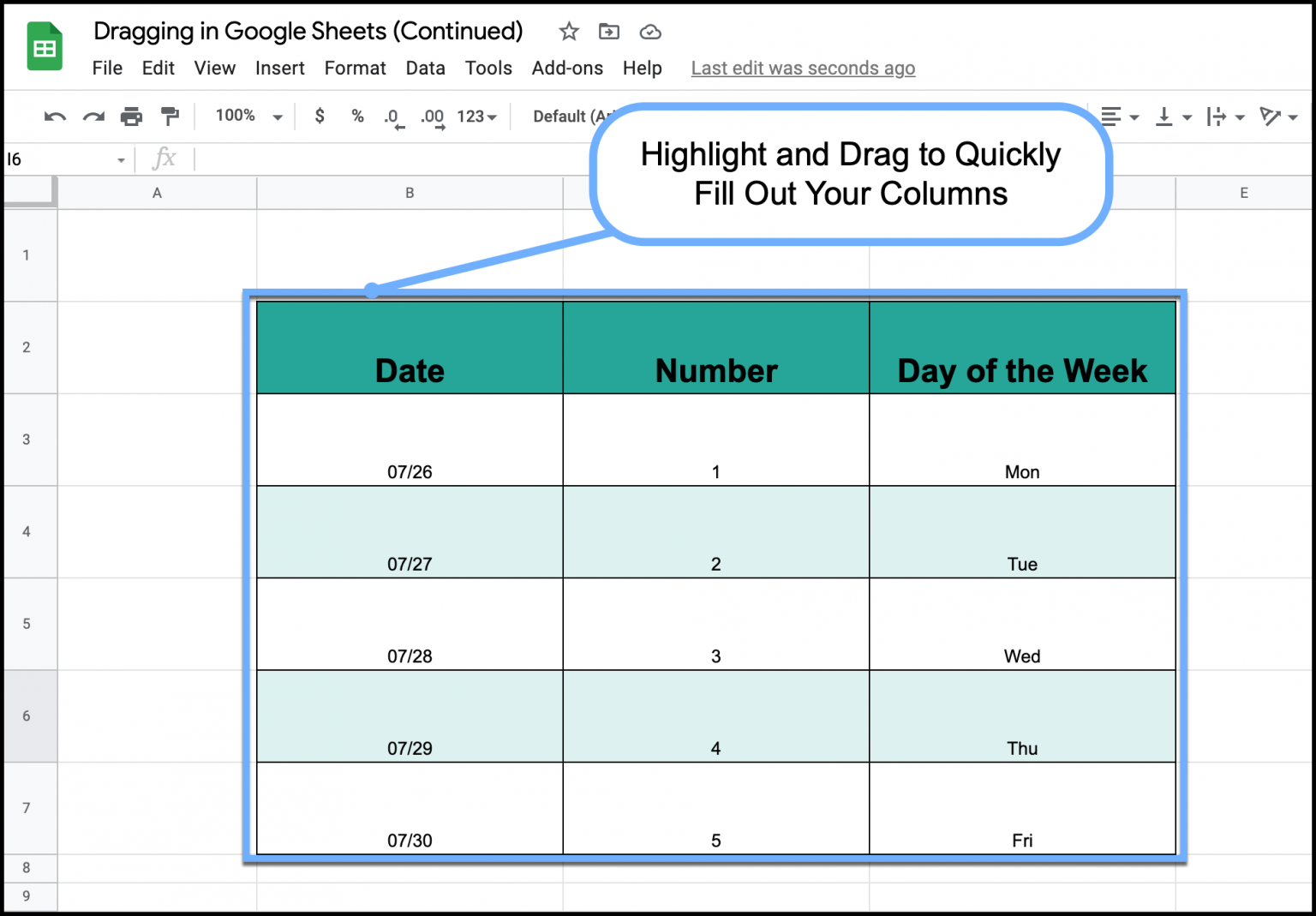Open the Print dialog
The image size is (1316, 916).
(x=131, y=116)
